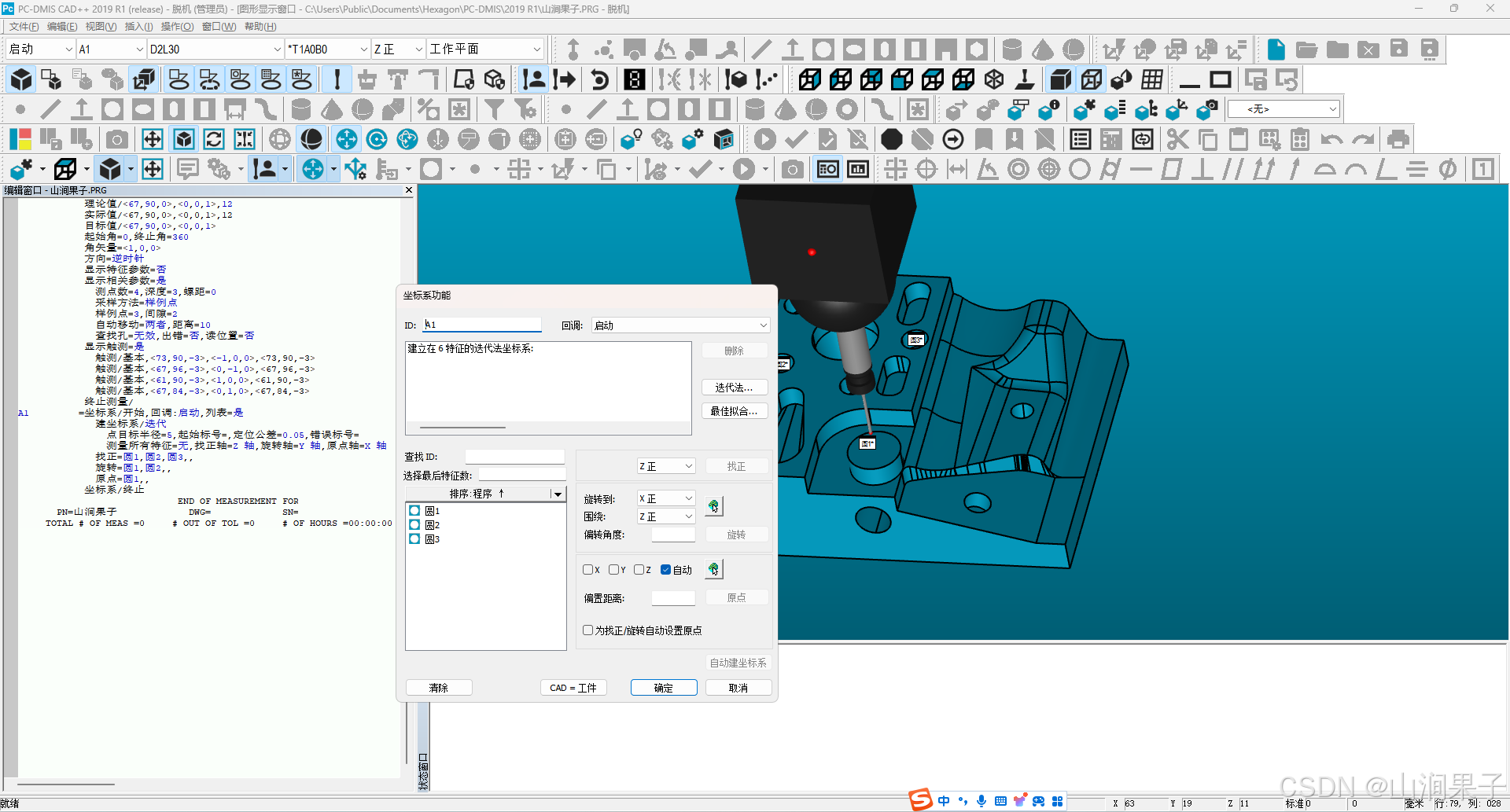Open the 插入(I) menu
This screenshot has height=812, width=1510.
[139, 27]
